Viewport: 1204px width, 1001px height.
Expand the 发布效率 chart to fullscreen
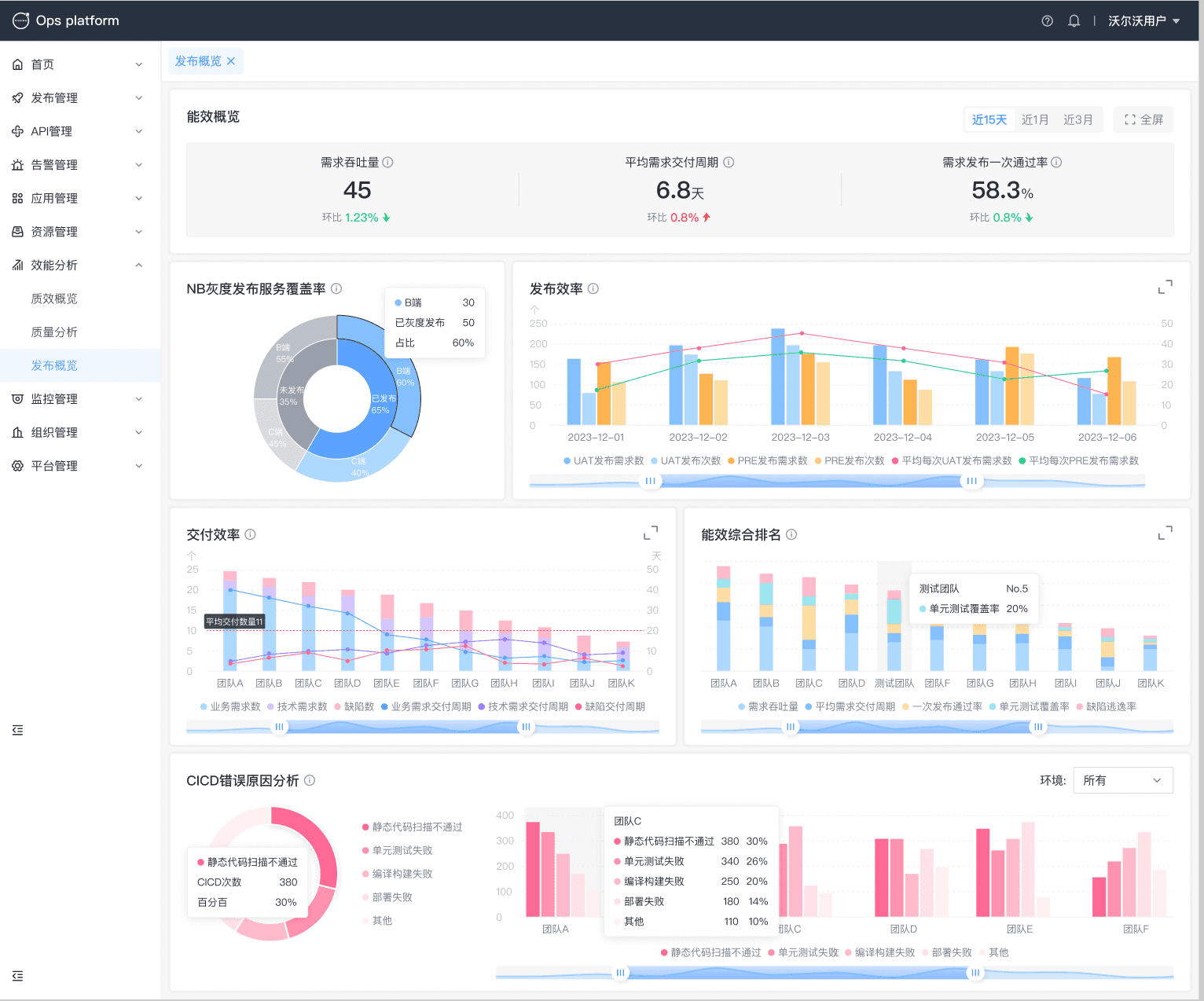click(x=1165, y=288)
